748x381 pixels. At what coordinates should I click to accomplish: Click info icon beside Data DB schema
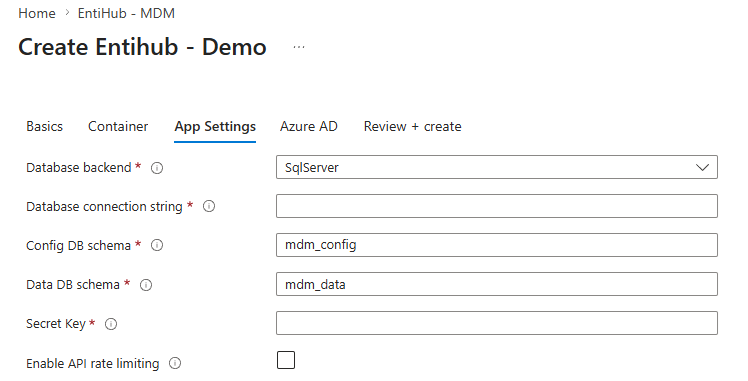[x=146, y=285]
